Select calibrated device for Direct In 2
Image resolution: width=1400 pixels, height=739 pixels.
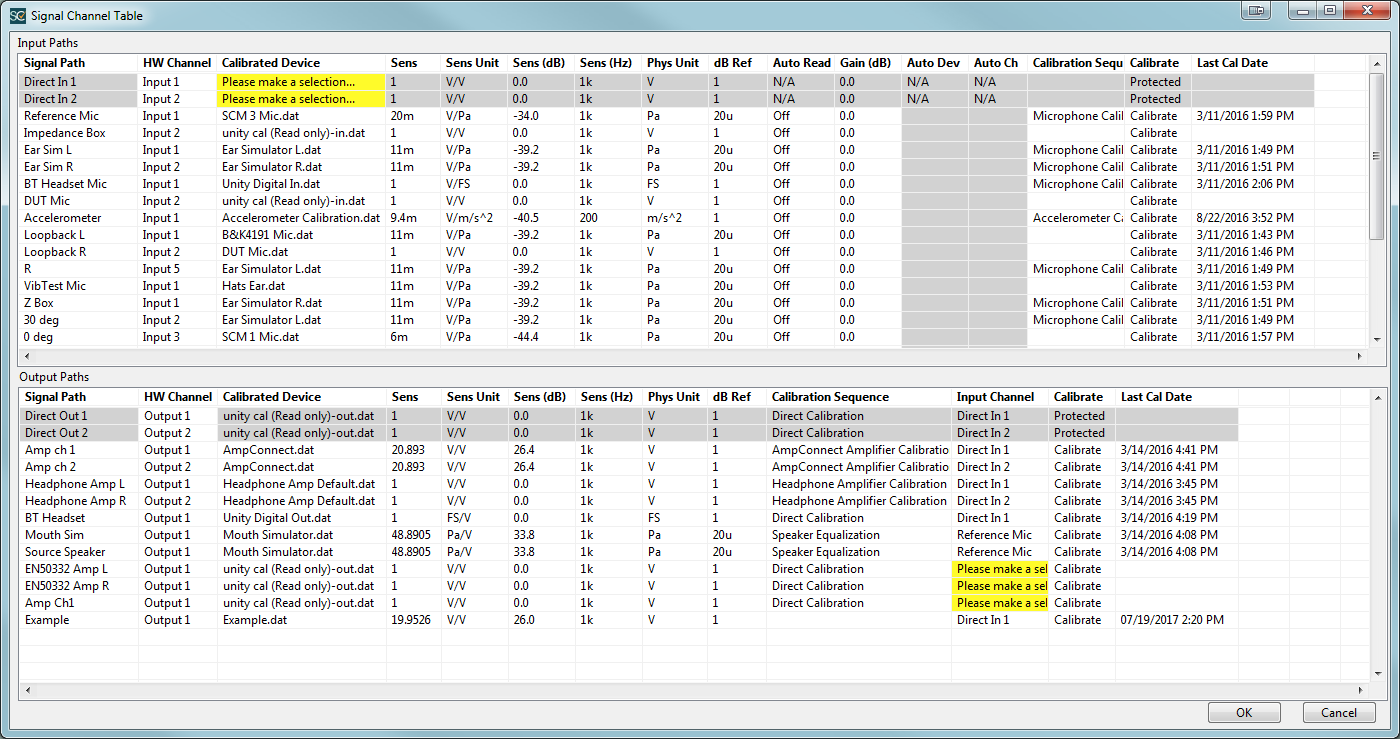302,99
